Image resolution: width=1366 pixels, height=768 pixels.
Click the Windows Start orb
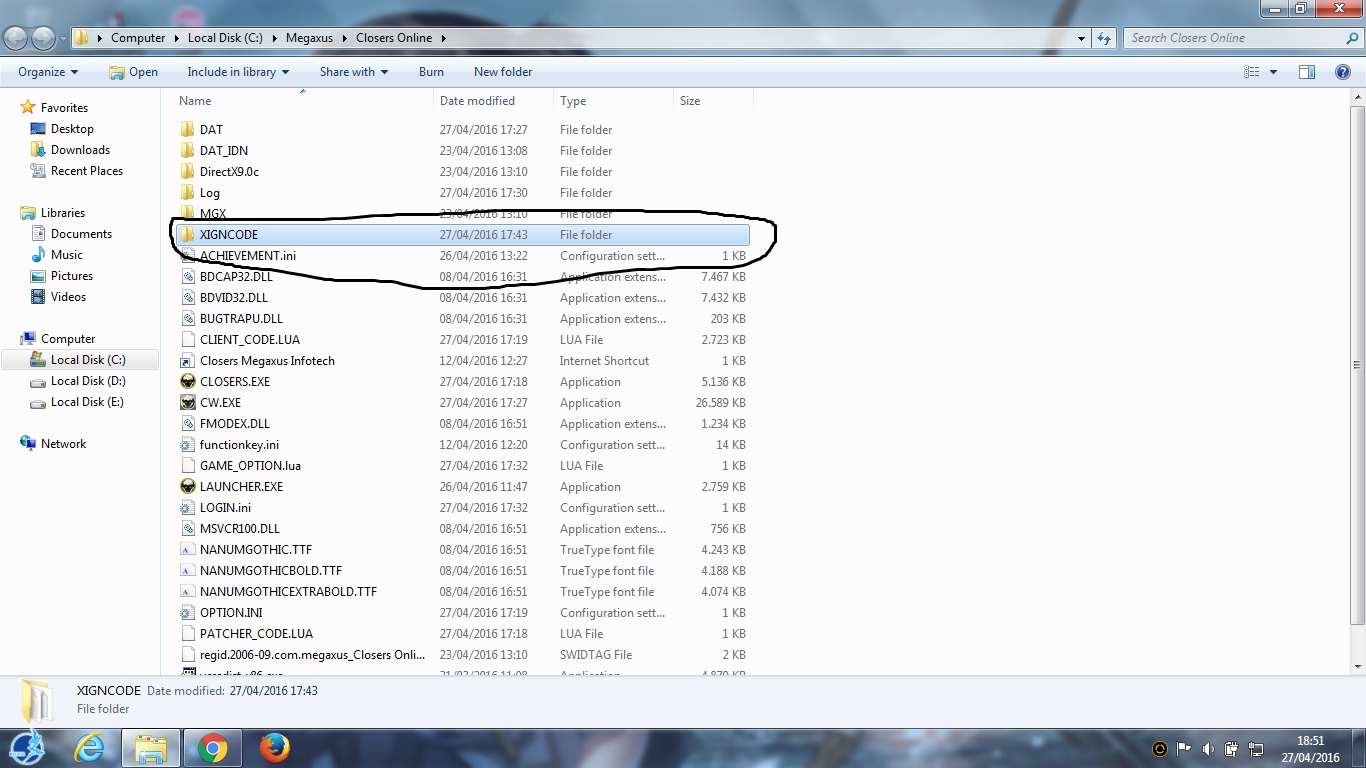click(28, 747)
